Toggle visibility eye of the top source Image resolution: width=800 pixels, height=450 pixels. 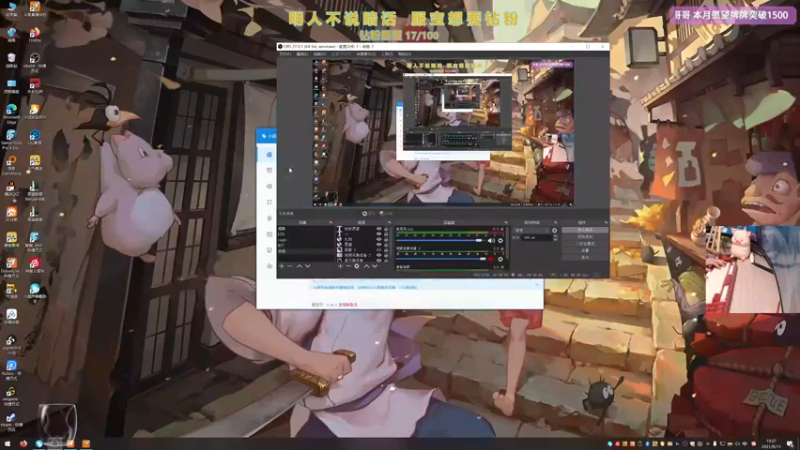point(379,229)
